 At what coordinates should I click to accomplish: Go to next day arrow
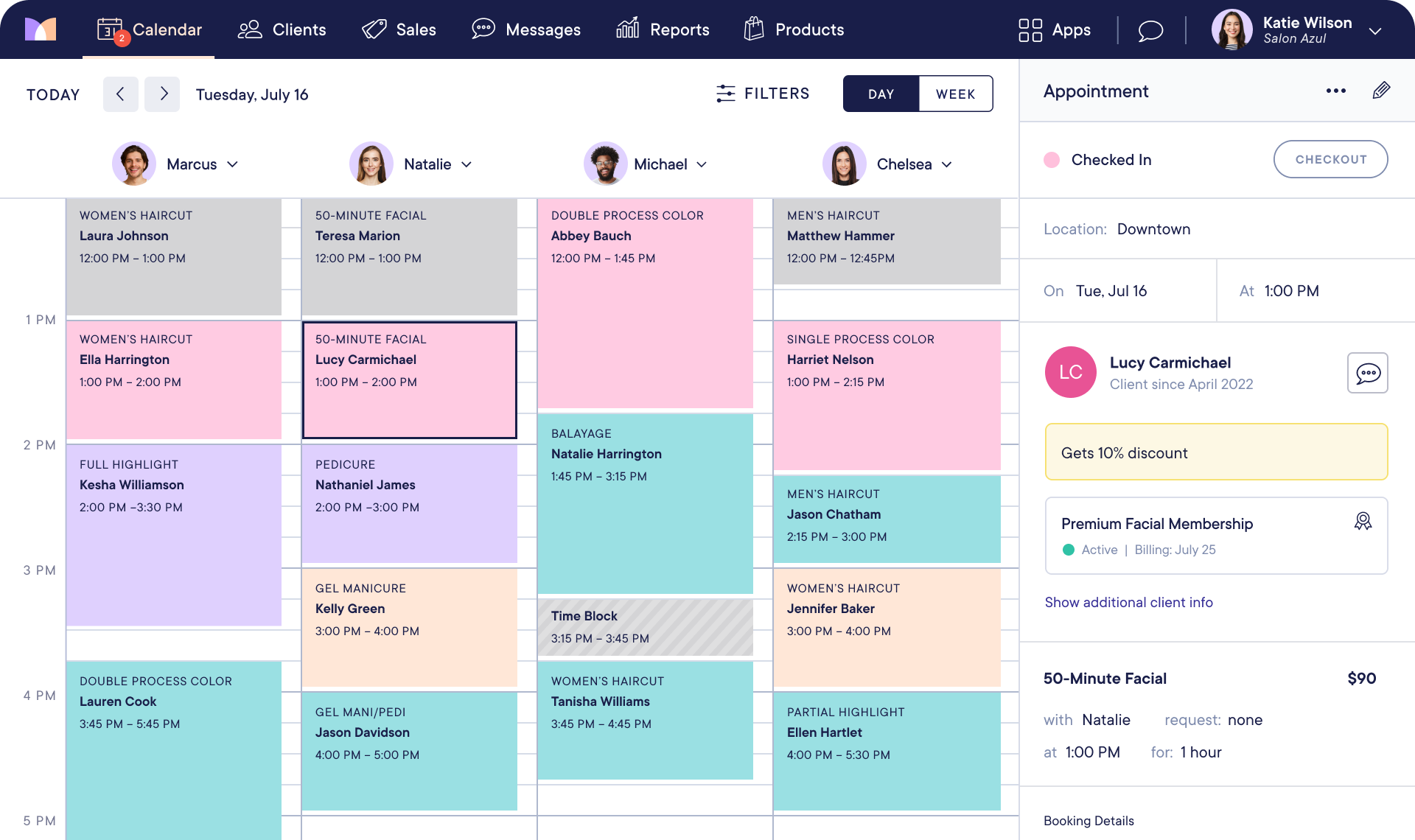point(162,94)
